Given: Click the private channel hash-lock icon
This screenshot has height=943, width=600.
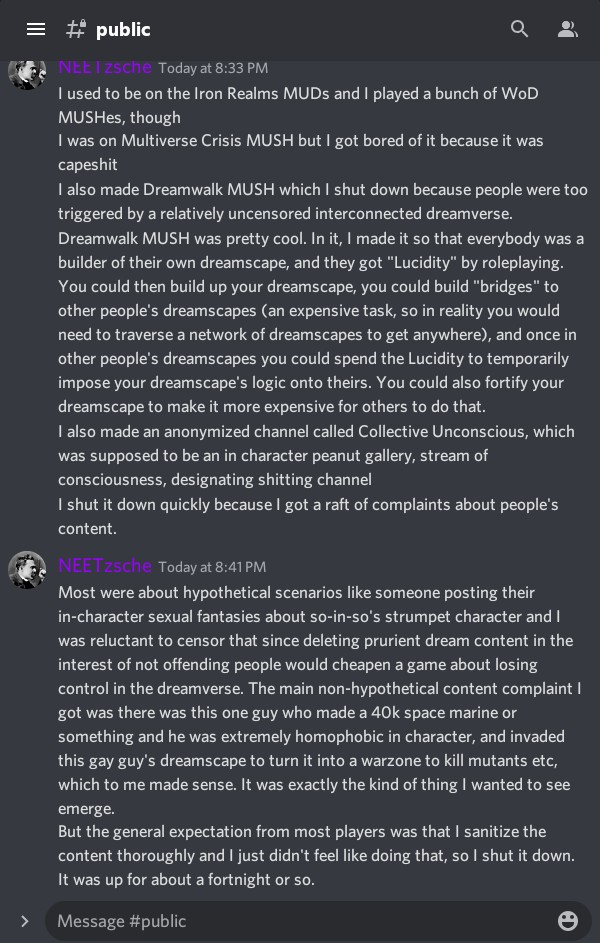Looking at the screenshot, I should (x=76, y=29).
